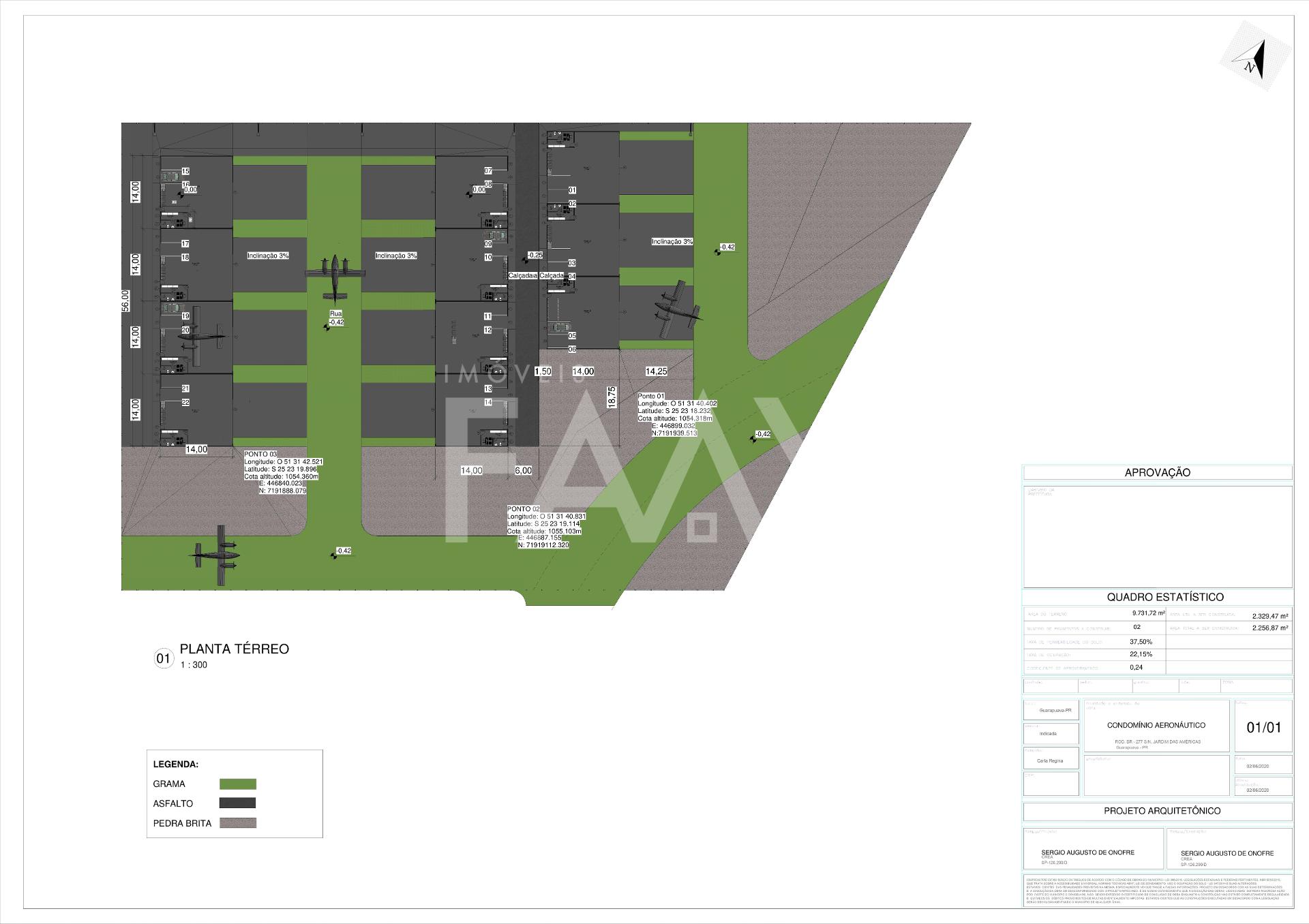Viewport: 1309px width, 924px height.
Task: Click the left Calçada sidewalk label
Action: (x=522, y=275)
